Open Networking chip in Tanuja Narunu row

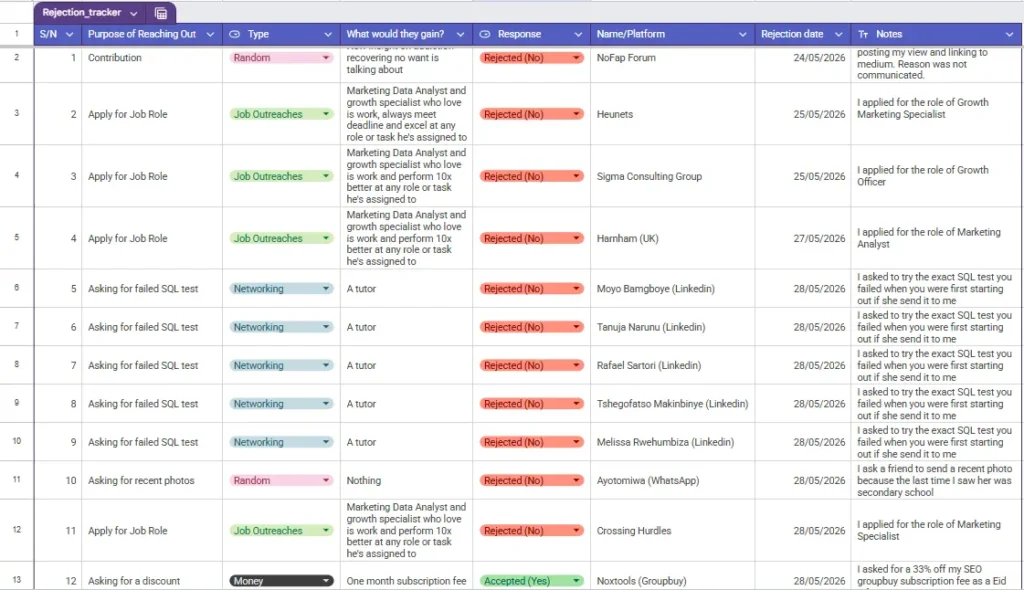coord(281,327)
